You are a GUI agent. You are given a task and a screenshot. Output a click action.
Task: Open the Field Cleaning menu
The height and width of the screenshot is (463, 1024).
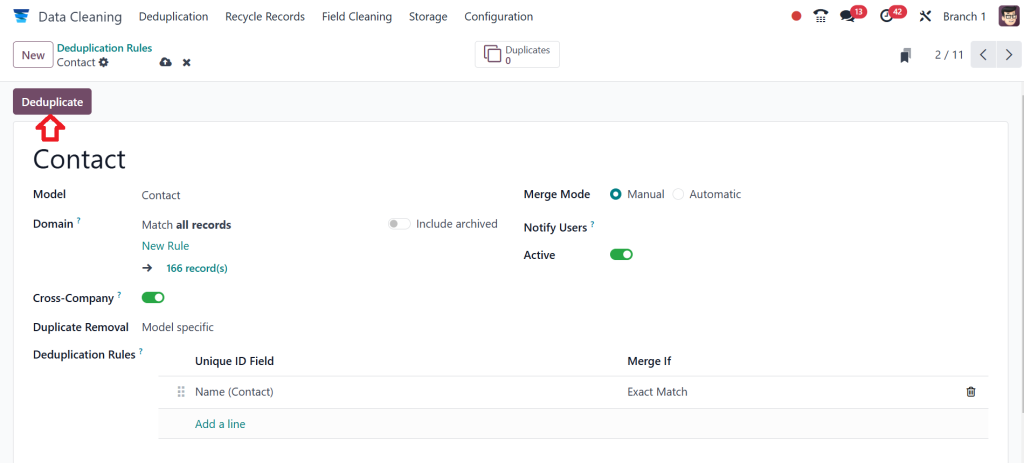click(x=357, y=16)
